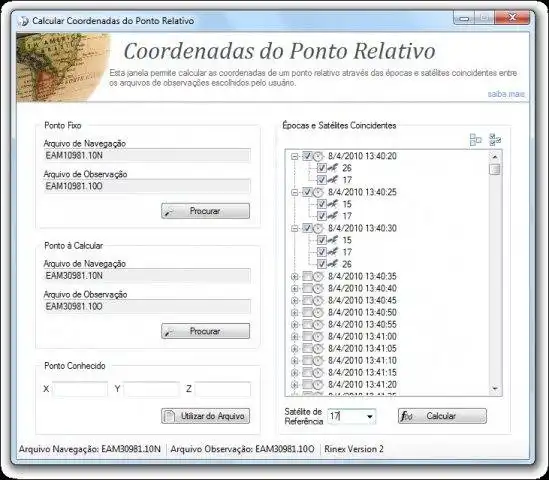Check the epoch 8/4/2010 13:40:35 checkbox
The height and width of the screenshot is (480, 549).
click(307, 277)
